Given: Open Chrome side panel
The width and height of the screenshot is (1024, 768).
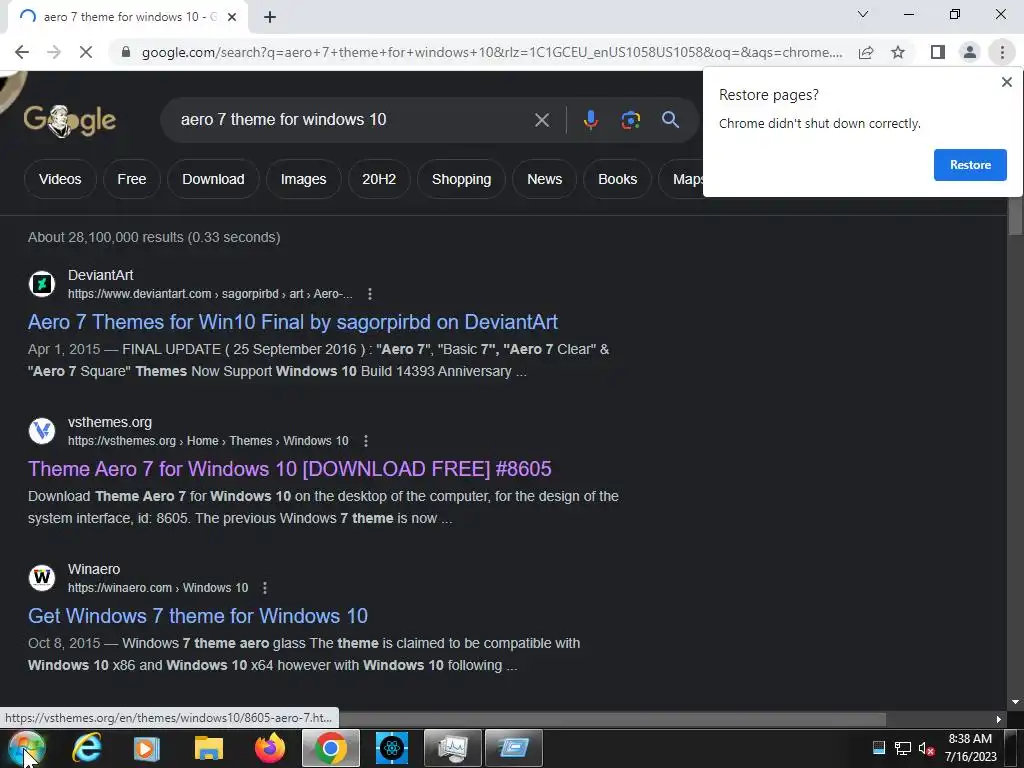Looking at the screenshot, I should click(938, 52).
